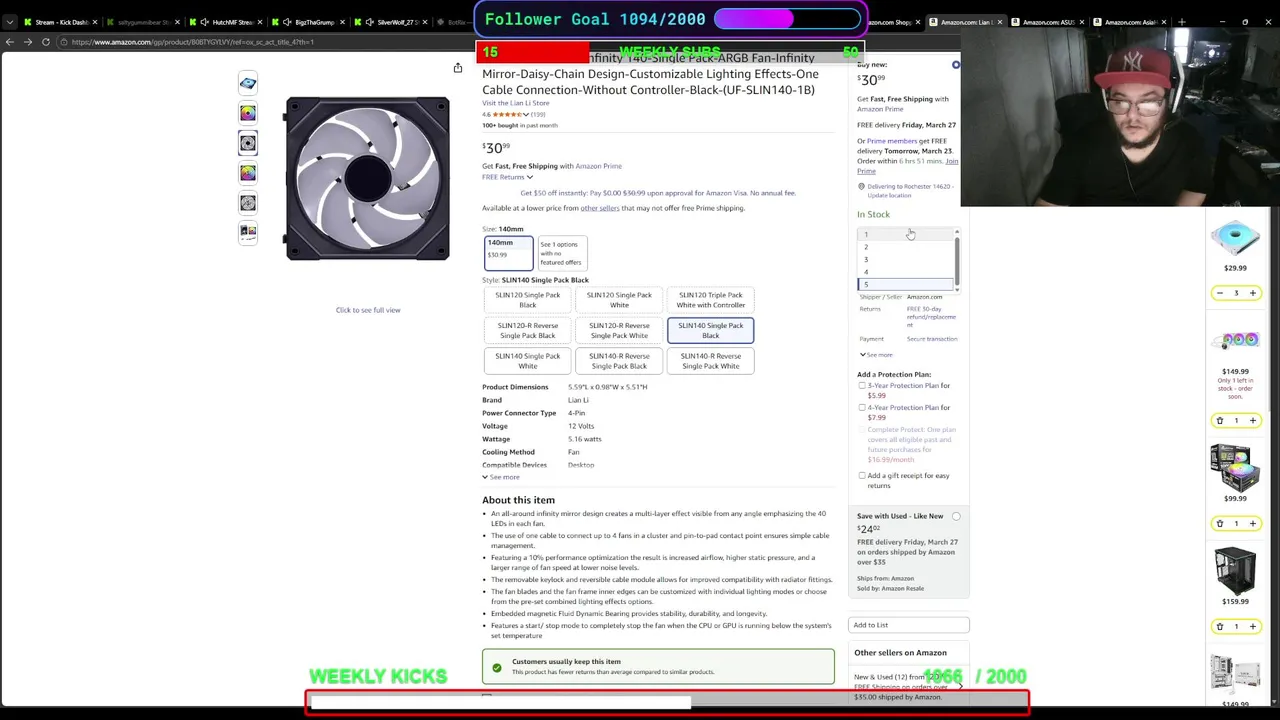Select SLIN140-R Reverse Single Pack Black
The image size is (1280, 720).
coord(619,361)
